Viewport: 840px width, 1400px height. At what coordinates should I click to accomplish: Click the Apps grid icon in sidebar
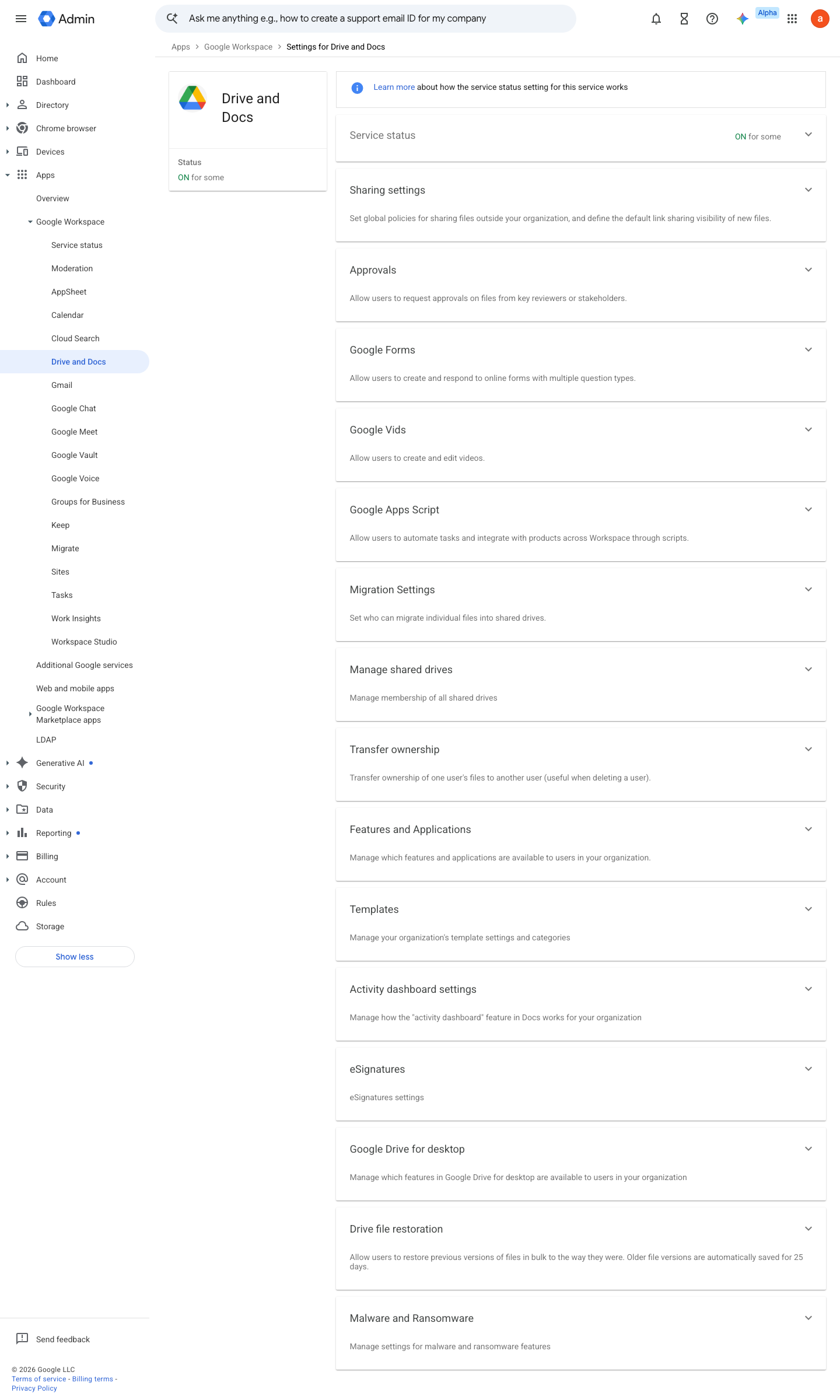[x=22, y=175]
